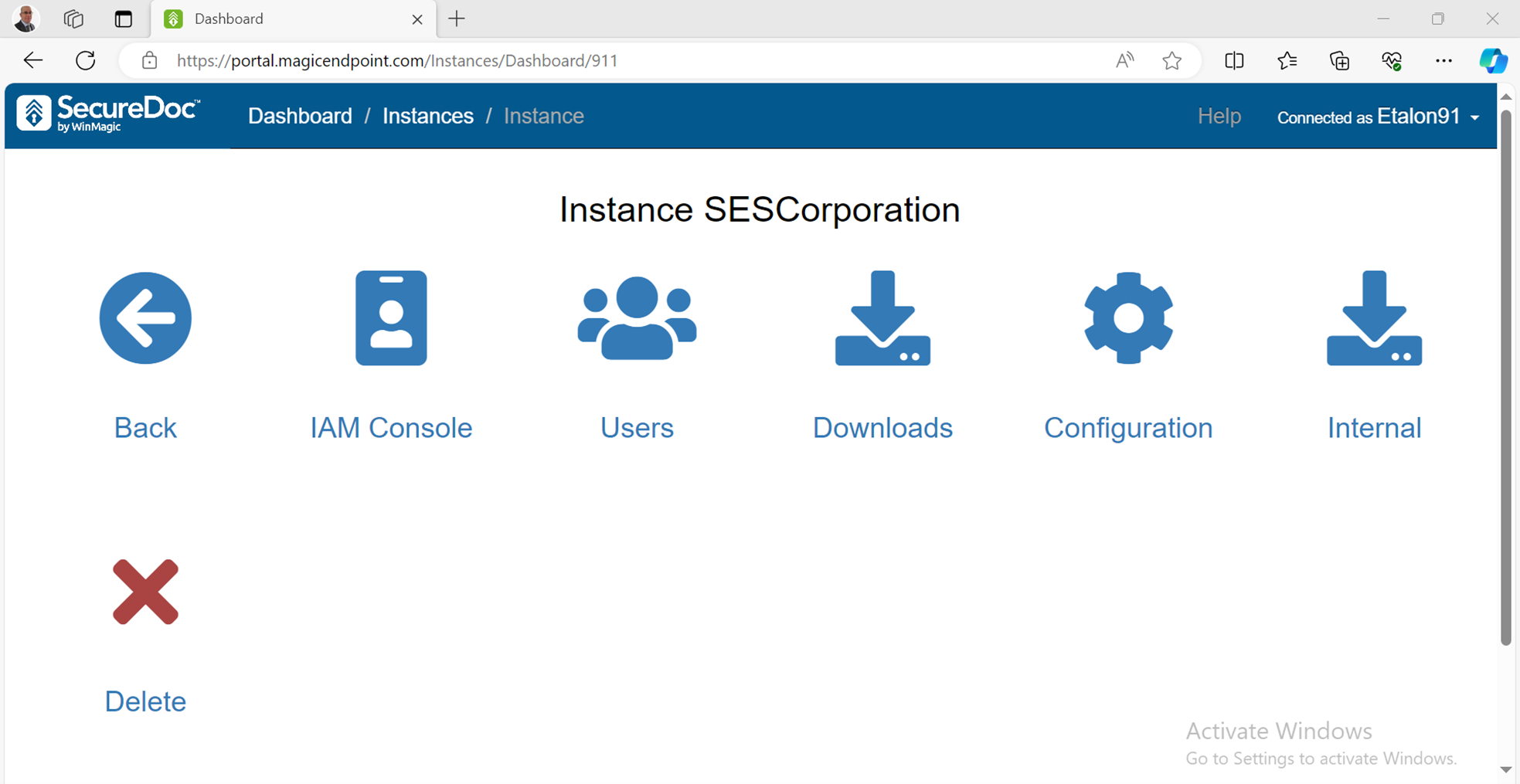
Task: Toggle split screen view in browser
Action: pyautogui.click(x=1234, y=60)
